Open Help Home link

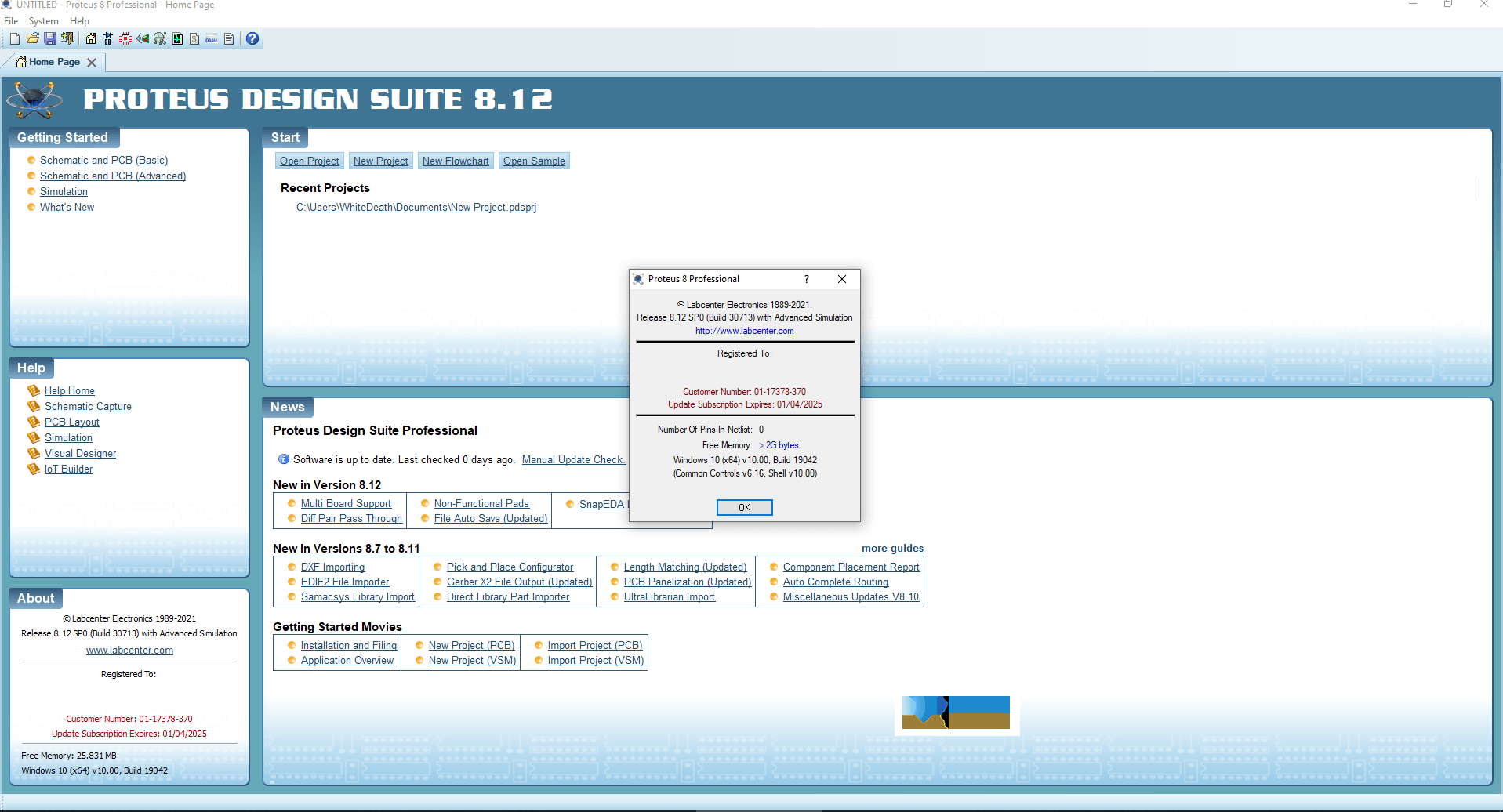[x=70, y=390]
